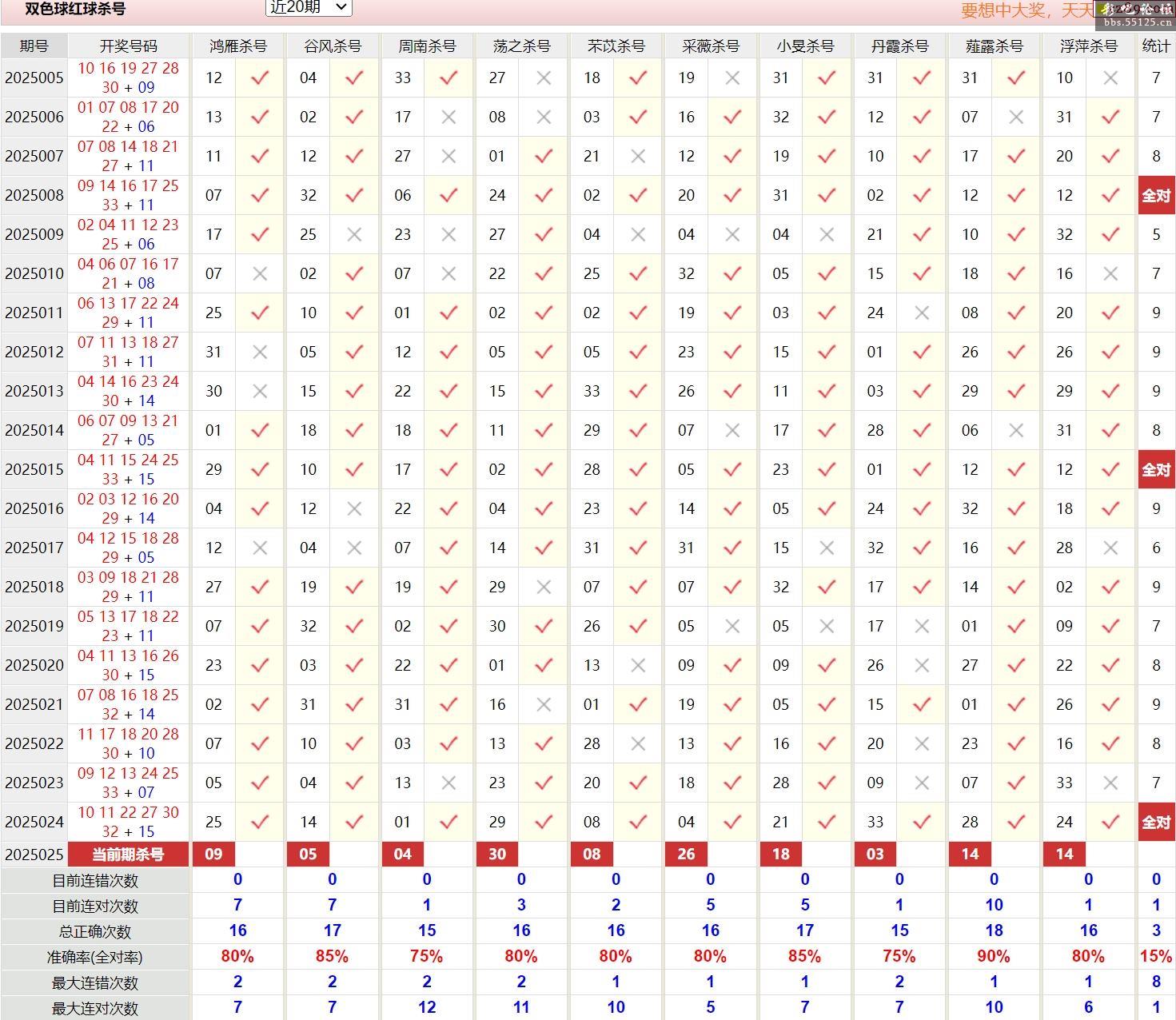Viewport: 1176px width, 1020px height.
Task: Click 周南 gray cross in row 2025023
Action: 448,783
